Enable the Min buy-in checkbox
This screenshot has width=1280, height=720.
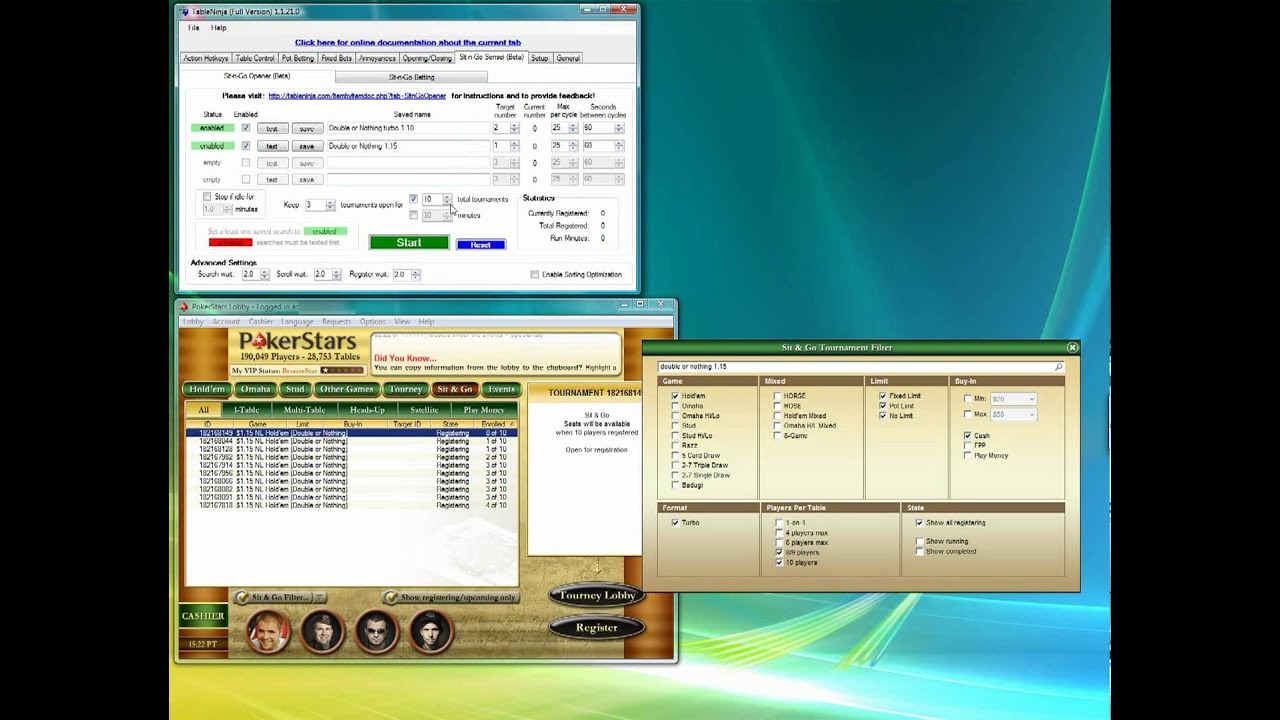(x=967, y=399)
